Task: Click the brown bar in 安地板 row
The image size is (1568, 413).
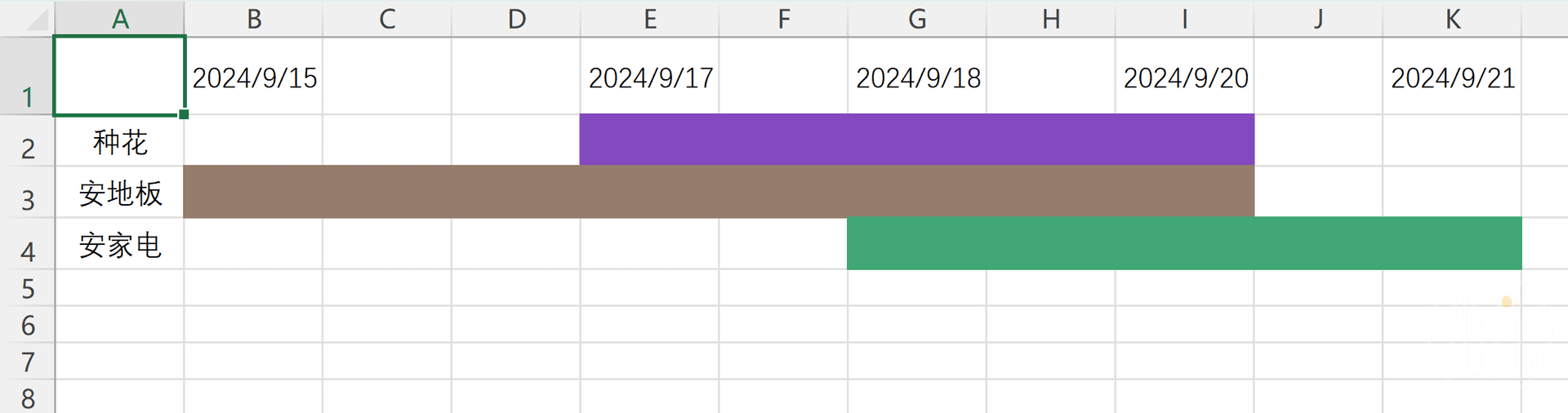Action: tap(719, 191)
